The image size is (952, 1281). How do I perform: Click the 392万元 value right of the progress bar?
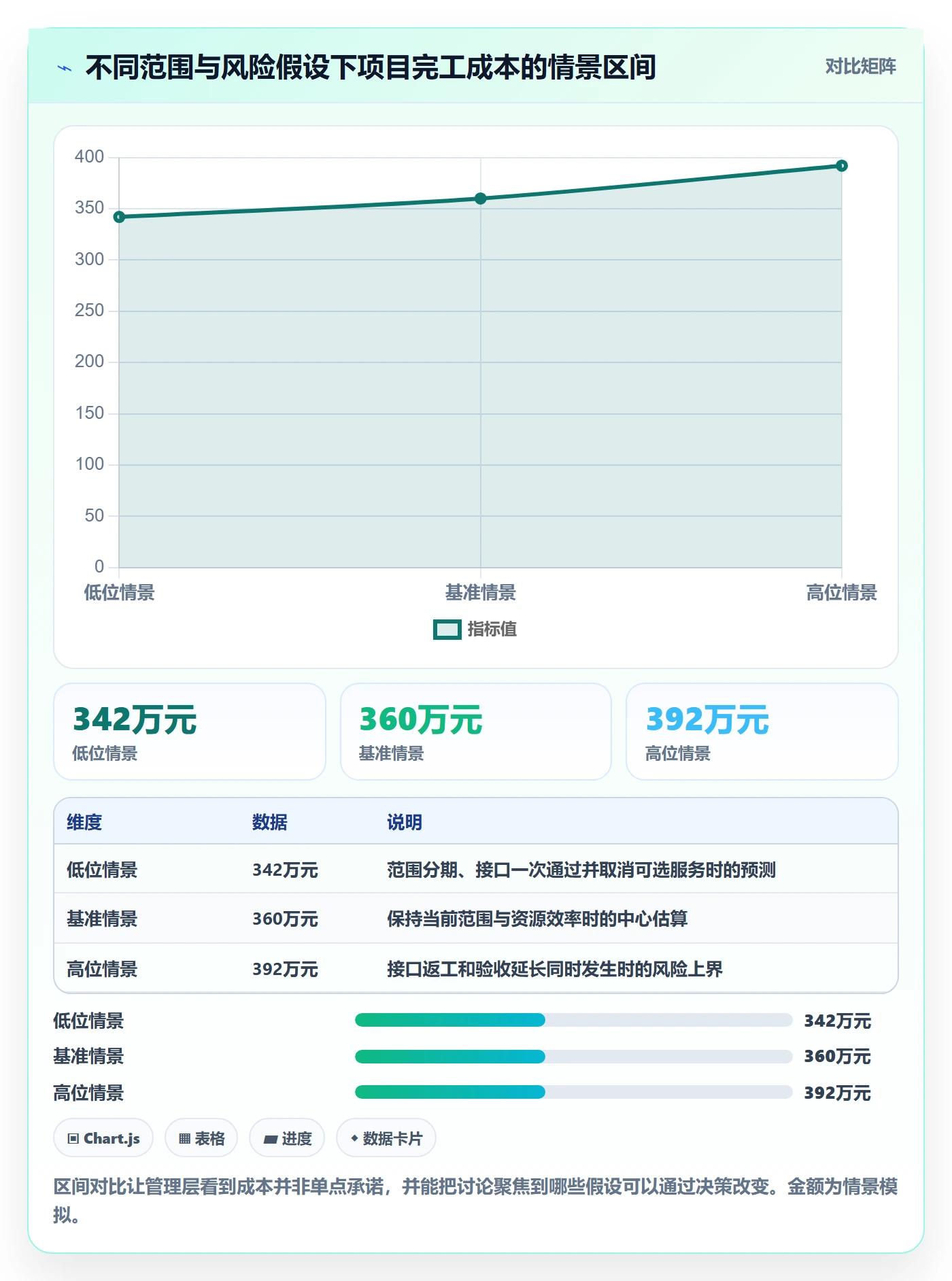coord(838,1093)
